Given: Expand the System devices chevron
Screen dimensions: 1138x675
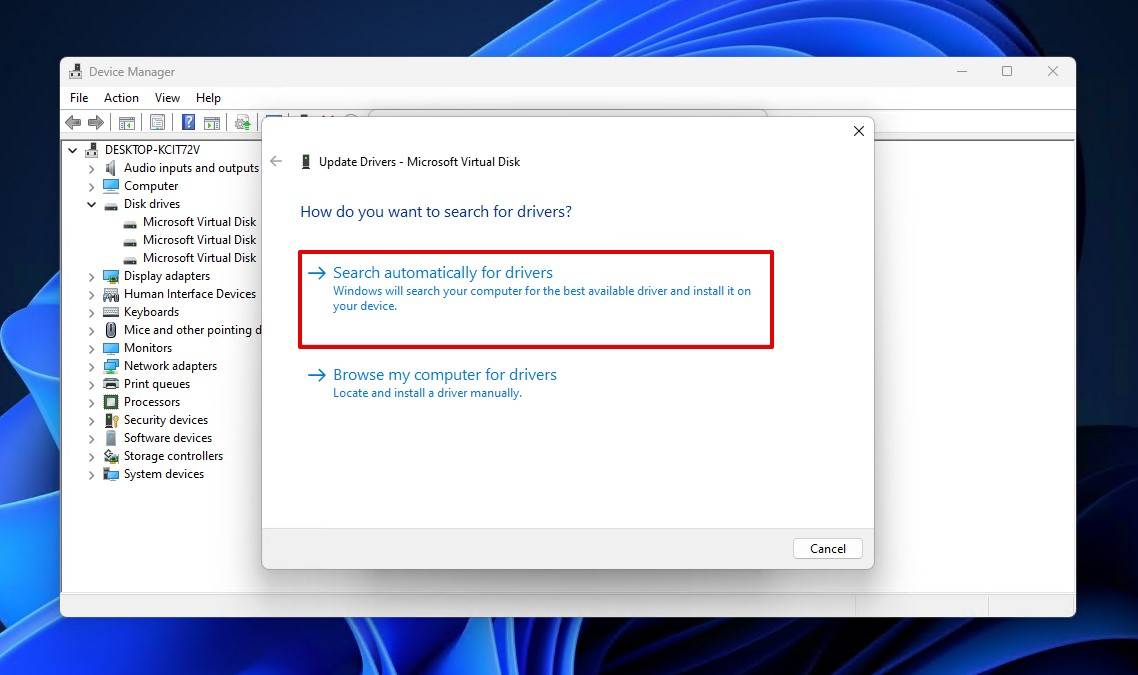Looking at the screenshot, I should (91, 475).
